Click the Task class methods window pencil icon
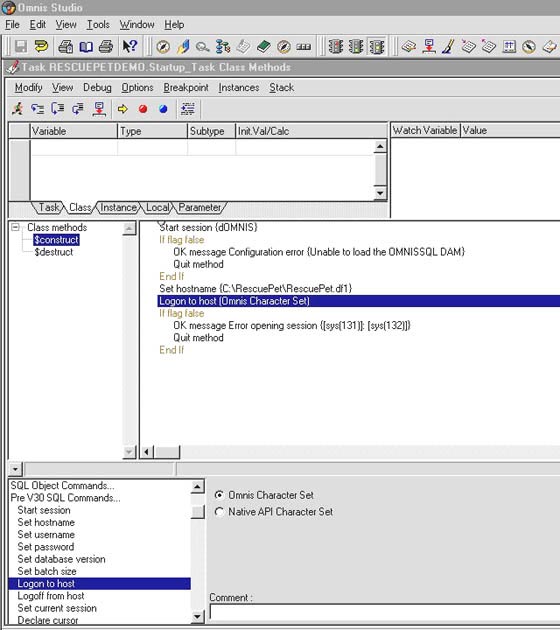Screen dimensions: 560x630 (x=12, y=67)
